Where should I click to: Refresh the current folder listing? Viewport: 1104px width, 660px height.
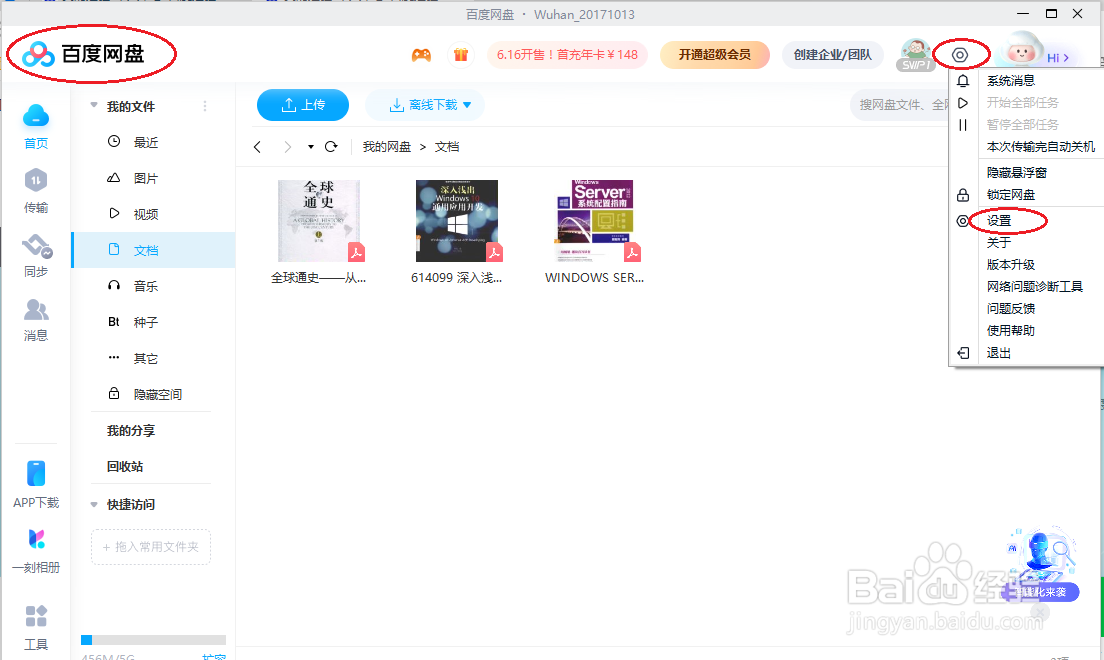coord(331,147)
